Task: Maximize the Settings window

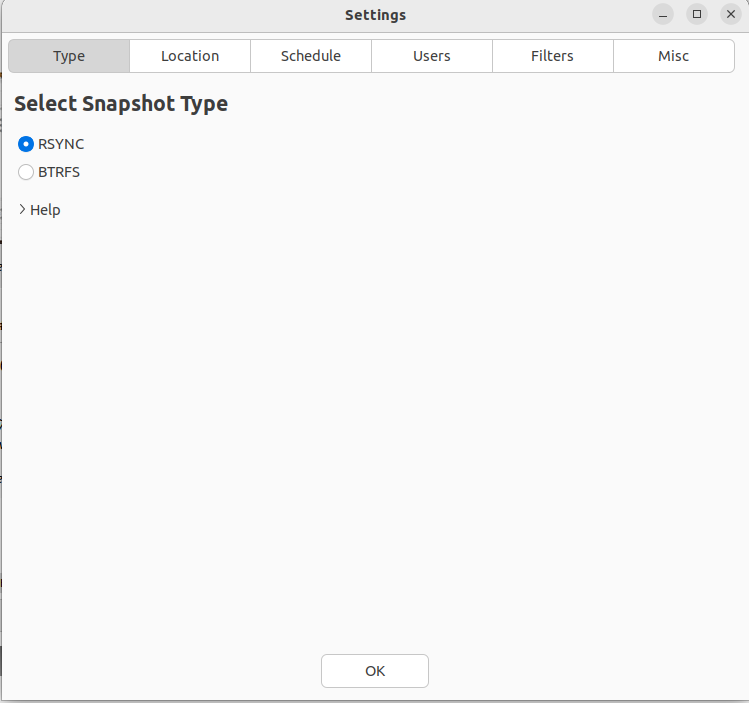Action: tap(697, 14)
